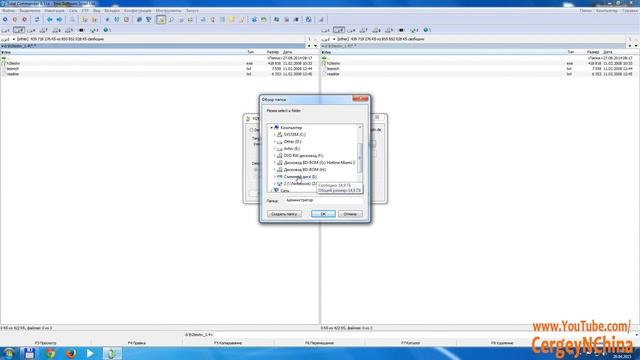Viewport: 640px width, 360px height.
Task: Expand Other (D:) node arrow
Action: click(275, 142)
